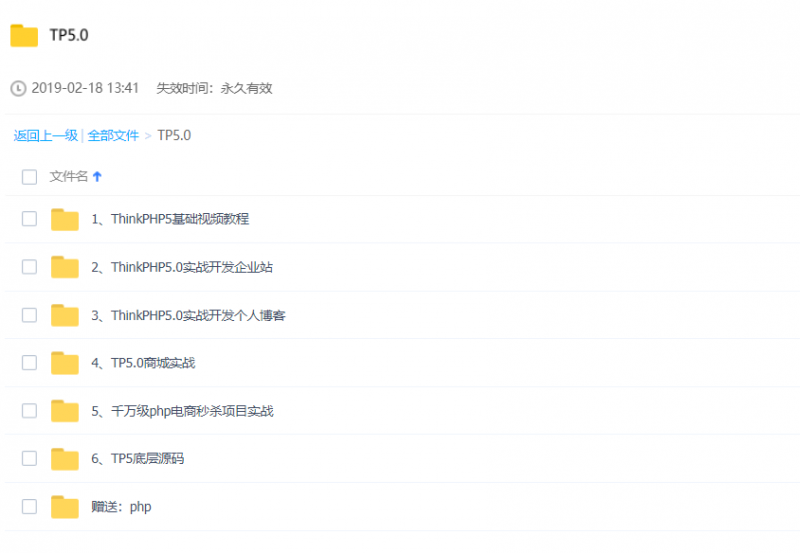Check the box for 1、ThinkPHP5基础视频教程
This screenshot has width=800, height=553.
(x=30, y=219)
